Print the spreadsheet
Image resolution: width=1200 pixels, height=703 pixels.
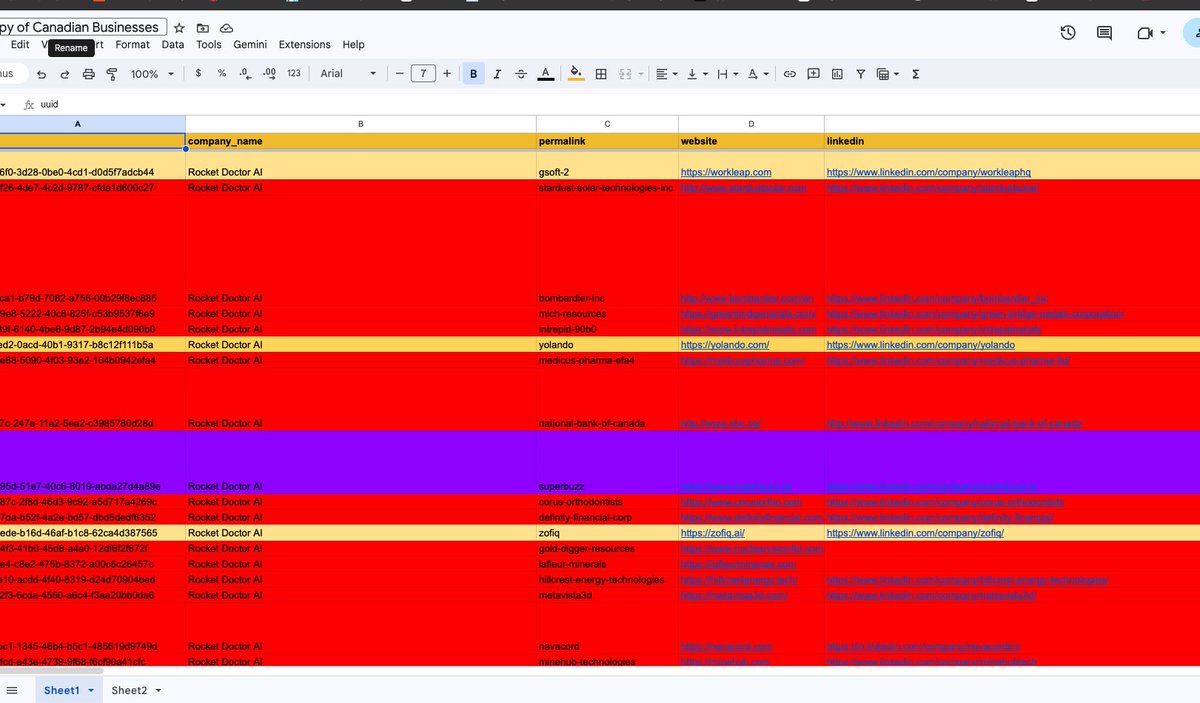[x=89, y=74]
